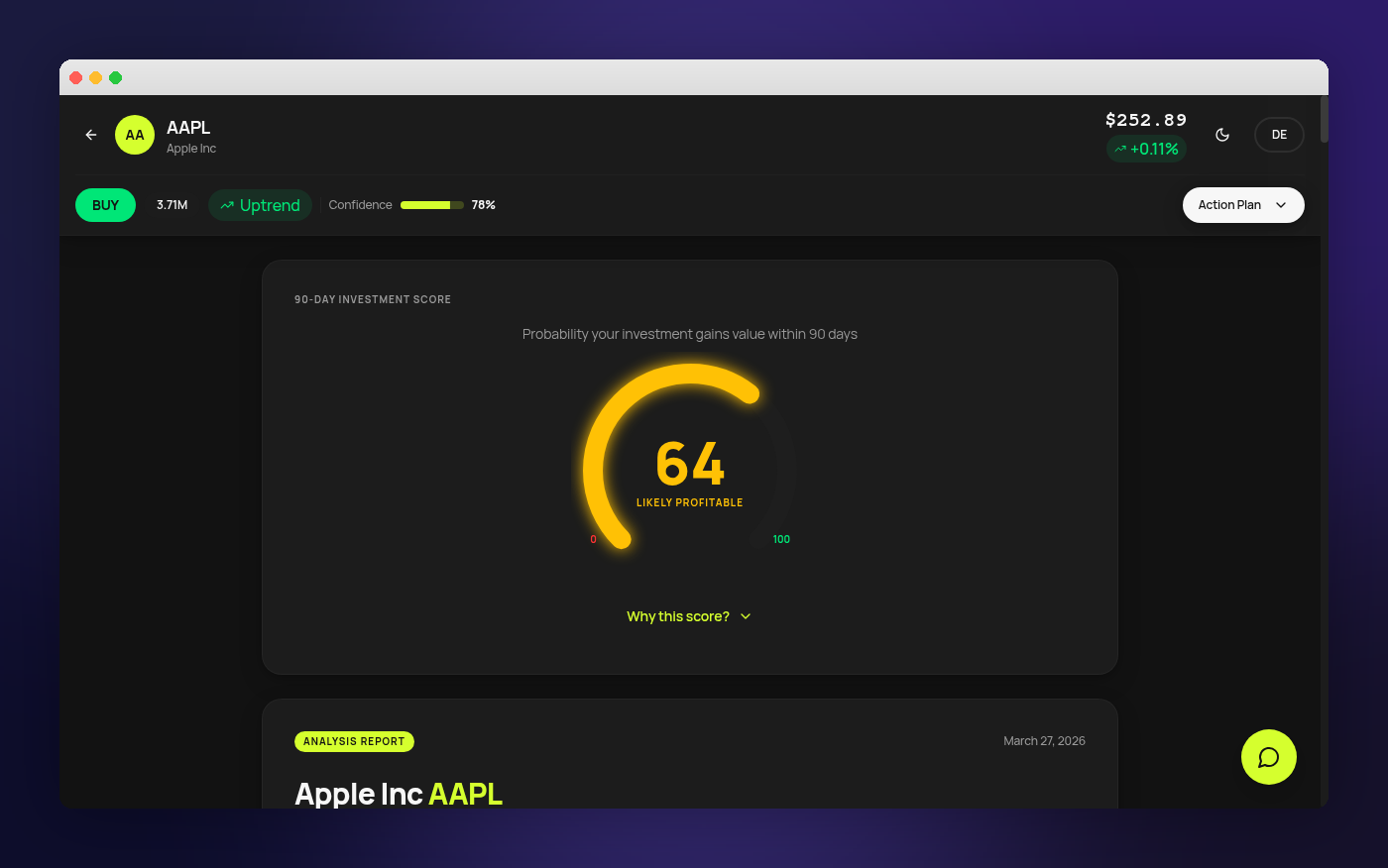
Task: Click the 'Probability your investment gains value' text
Action: (690, 334)
